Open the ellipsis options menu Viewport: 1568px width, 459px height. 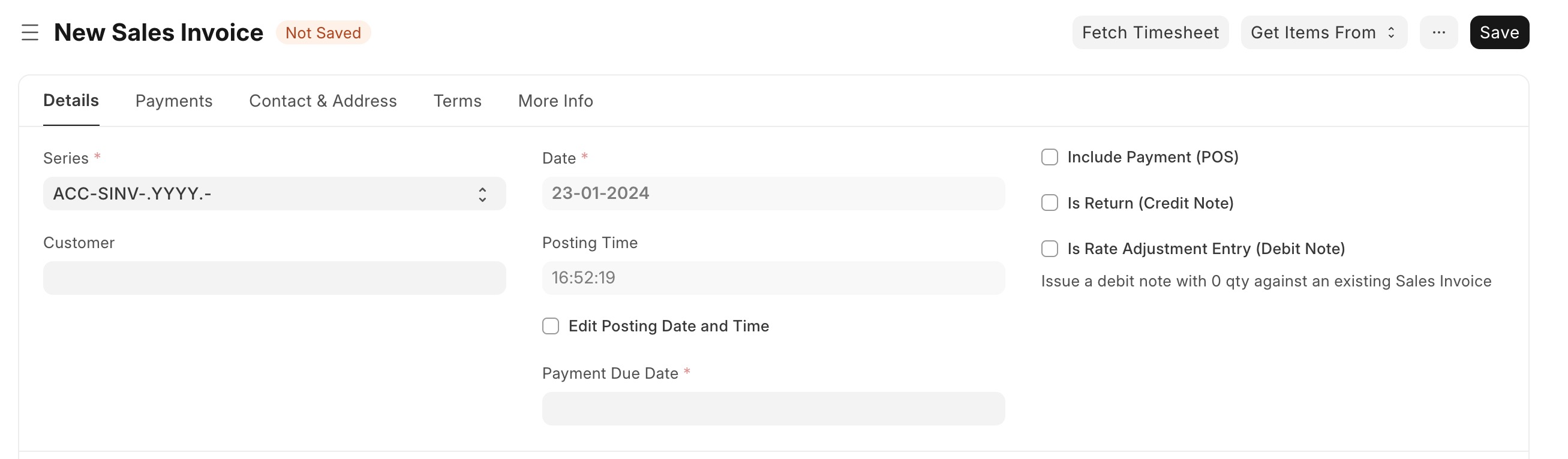tap(1439, 32)
